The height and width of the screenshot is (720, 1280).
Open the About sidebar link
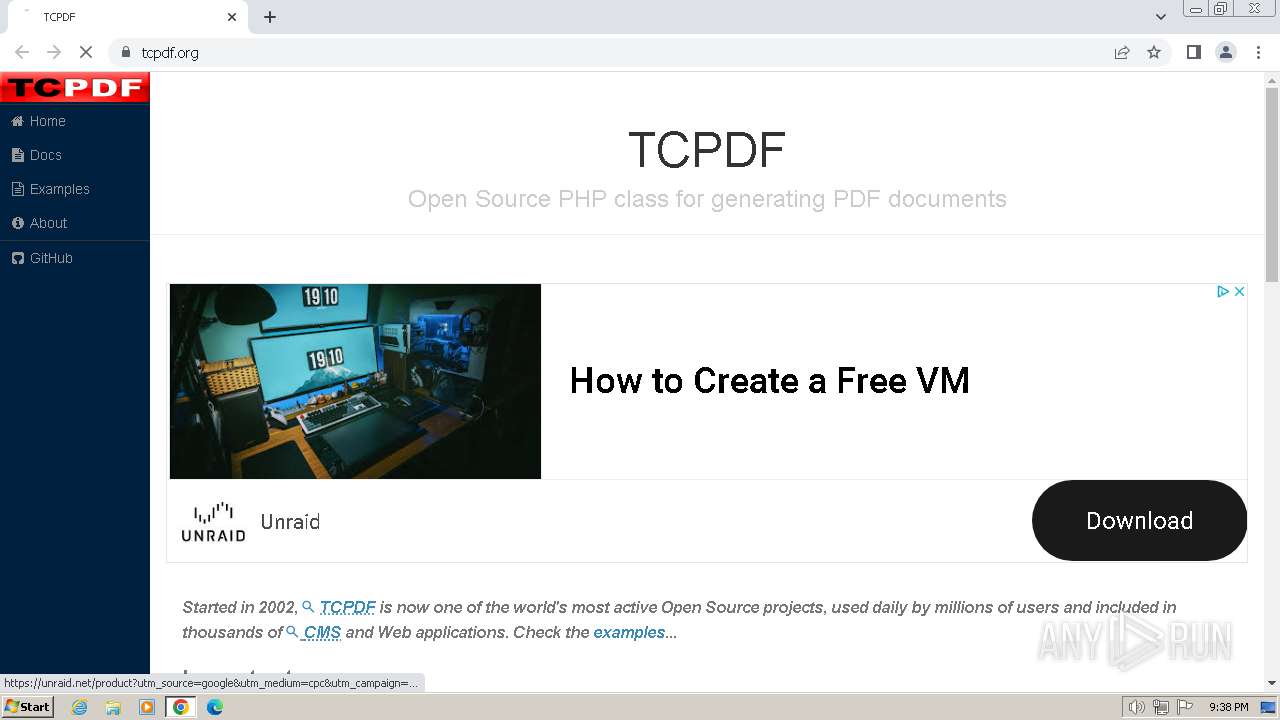click(75, 223)
